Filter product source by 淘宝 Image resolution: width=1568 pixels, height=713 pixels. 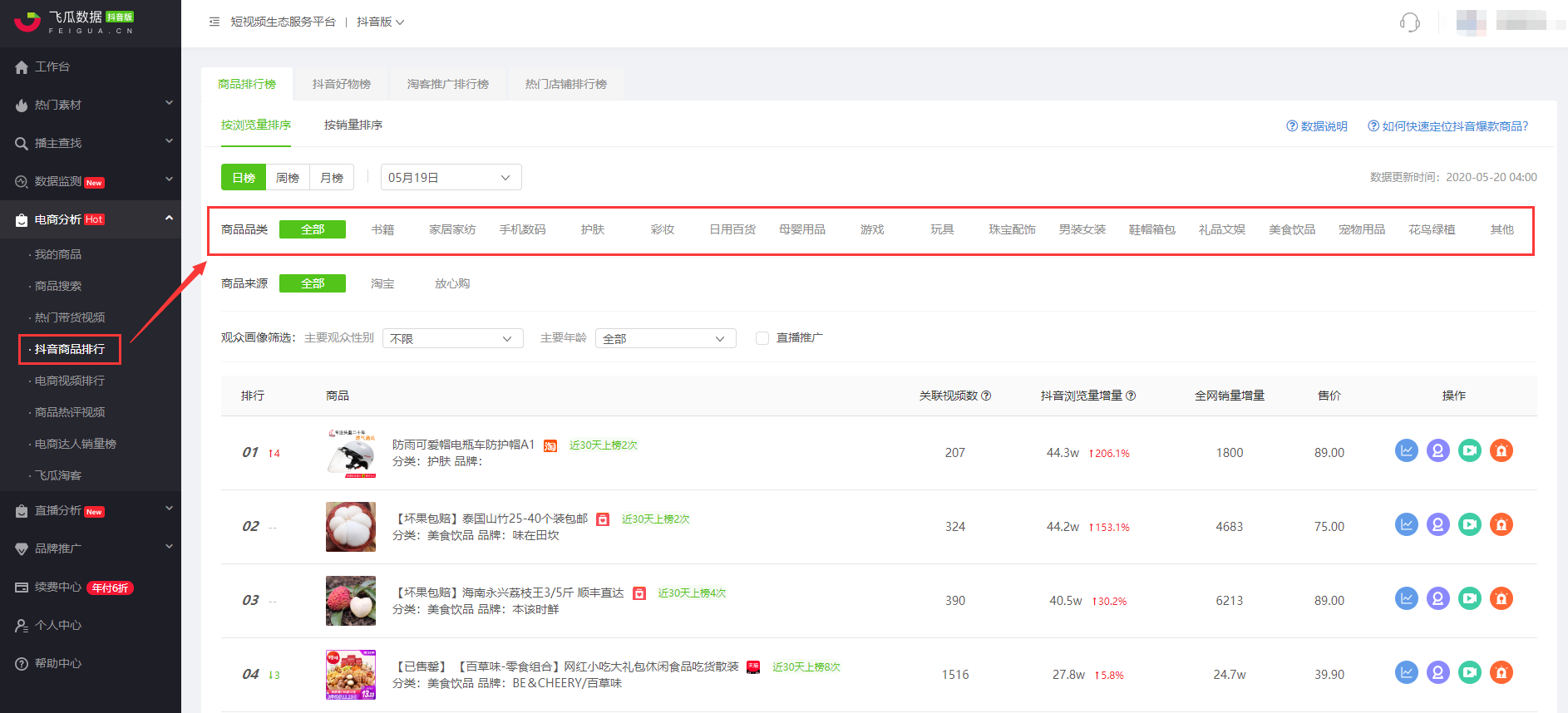coord(382,283)
